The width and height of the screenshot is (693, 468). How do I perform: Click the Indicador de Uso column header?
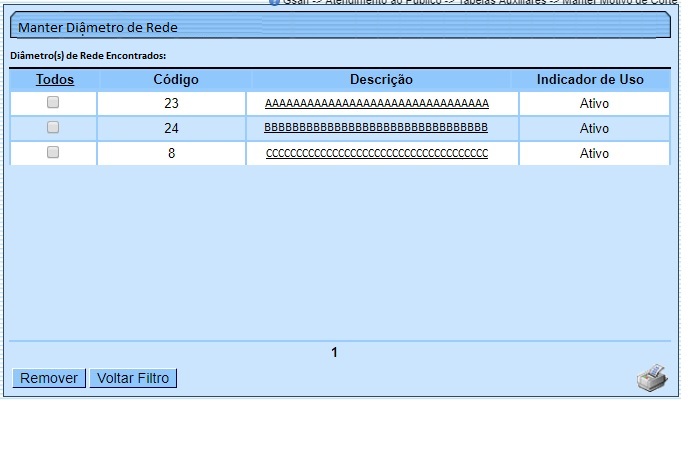(590, 79)
